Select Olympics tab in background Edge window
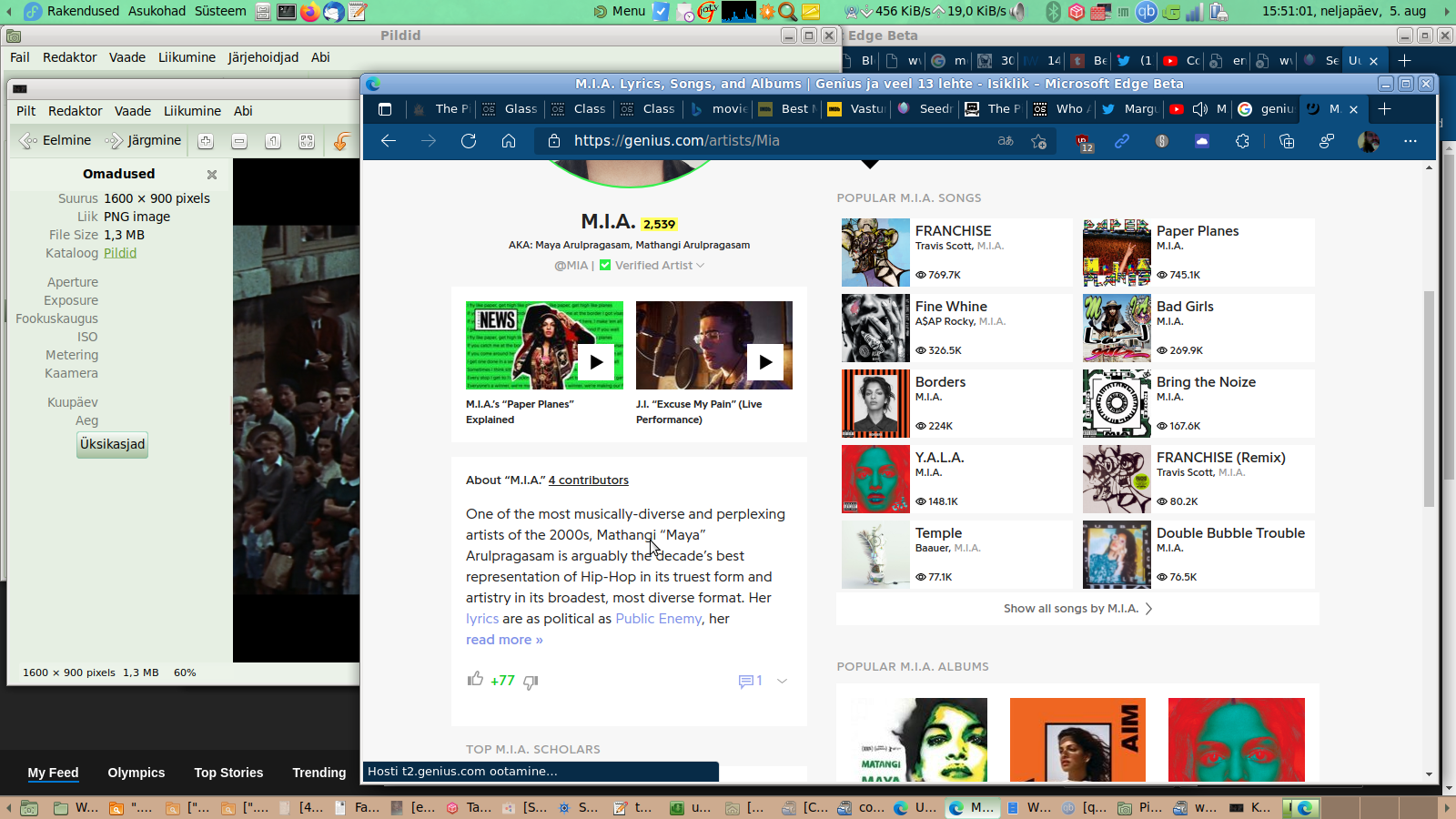 click(x=136, y=773)
